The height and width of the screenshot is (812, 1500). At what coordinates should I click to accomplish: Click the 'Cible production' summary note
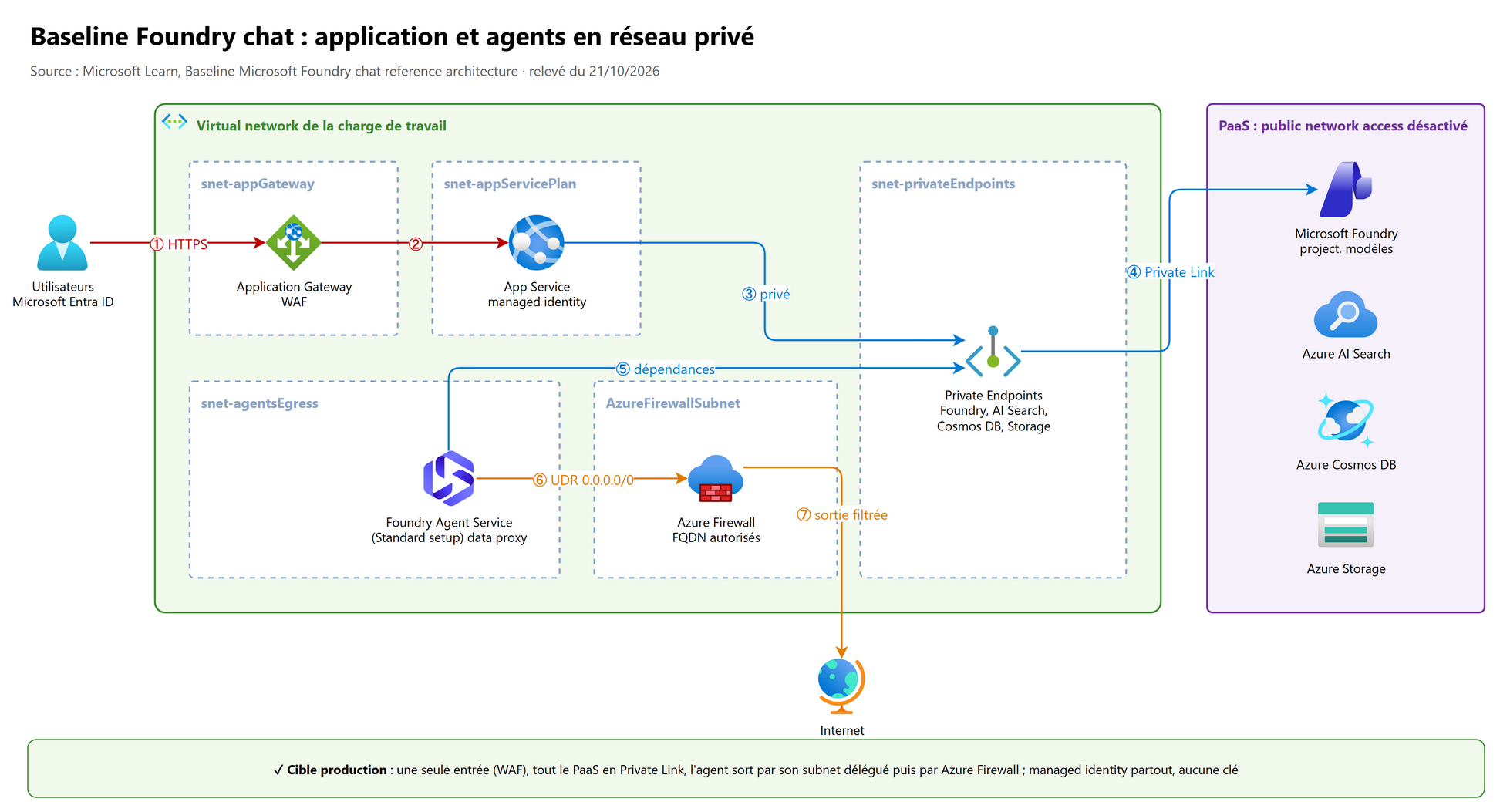756,769
